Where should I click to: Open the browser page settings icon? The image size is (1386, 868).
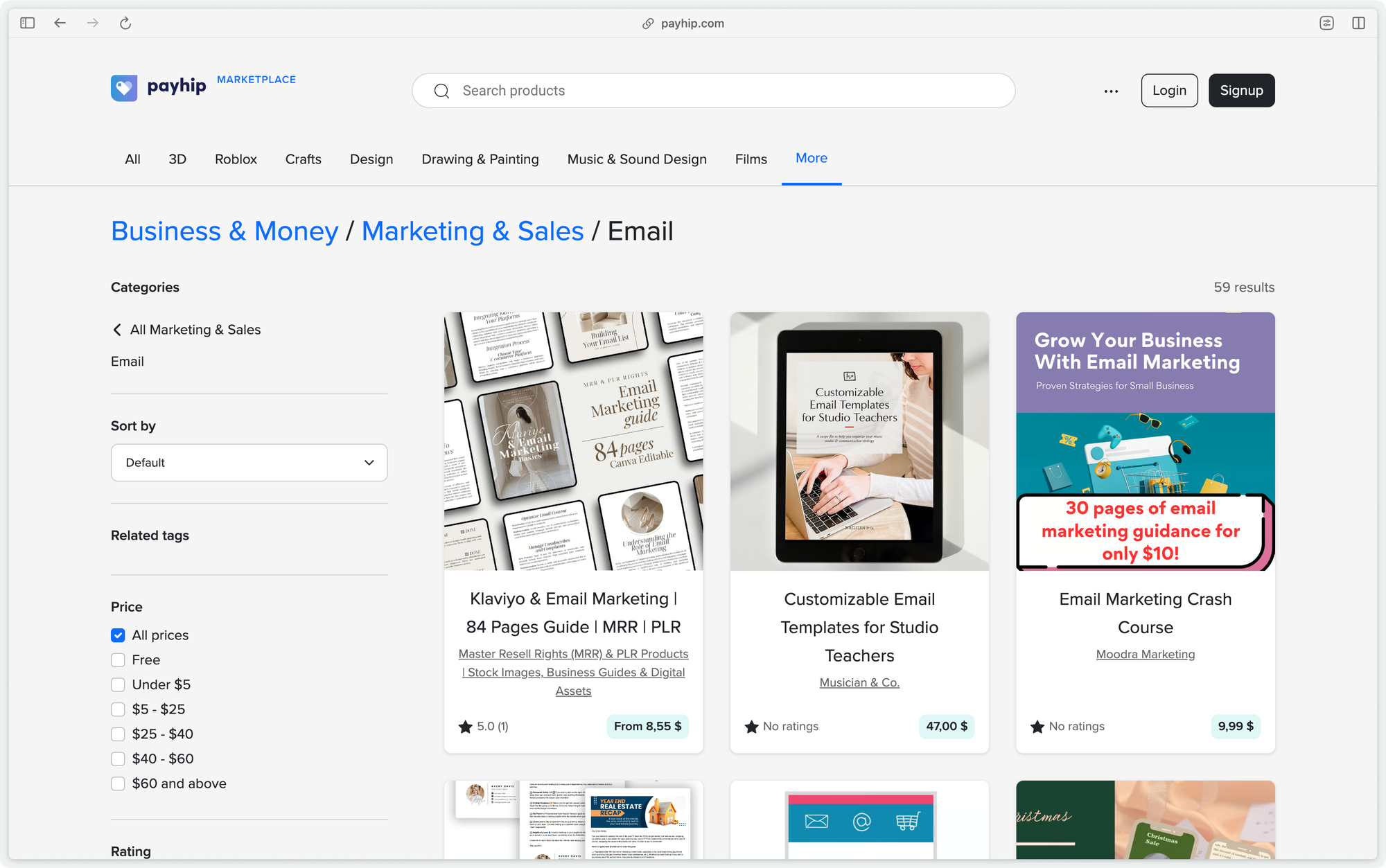(x=1326, y=23)
